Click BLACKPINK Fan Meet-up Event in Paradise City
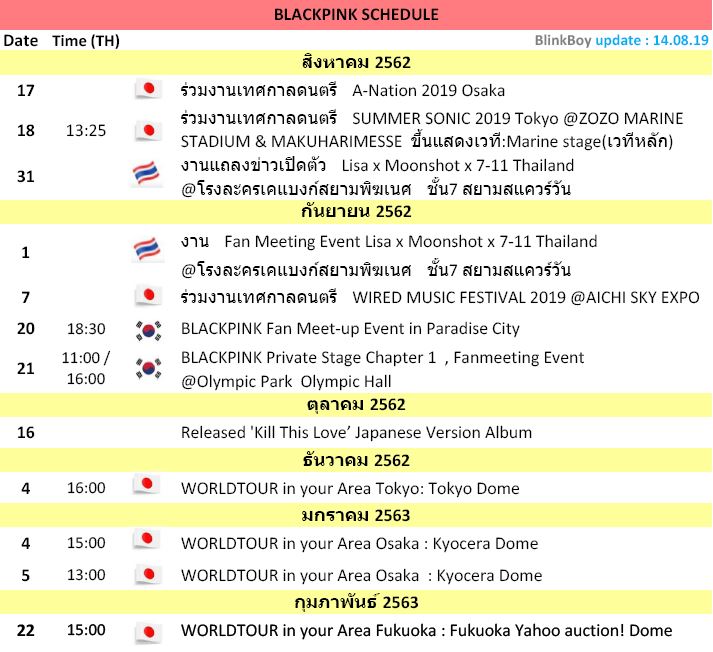Screen dimensions: 713x652 tap(350, 328)
